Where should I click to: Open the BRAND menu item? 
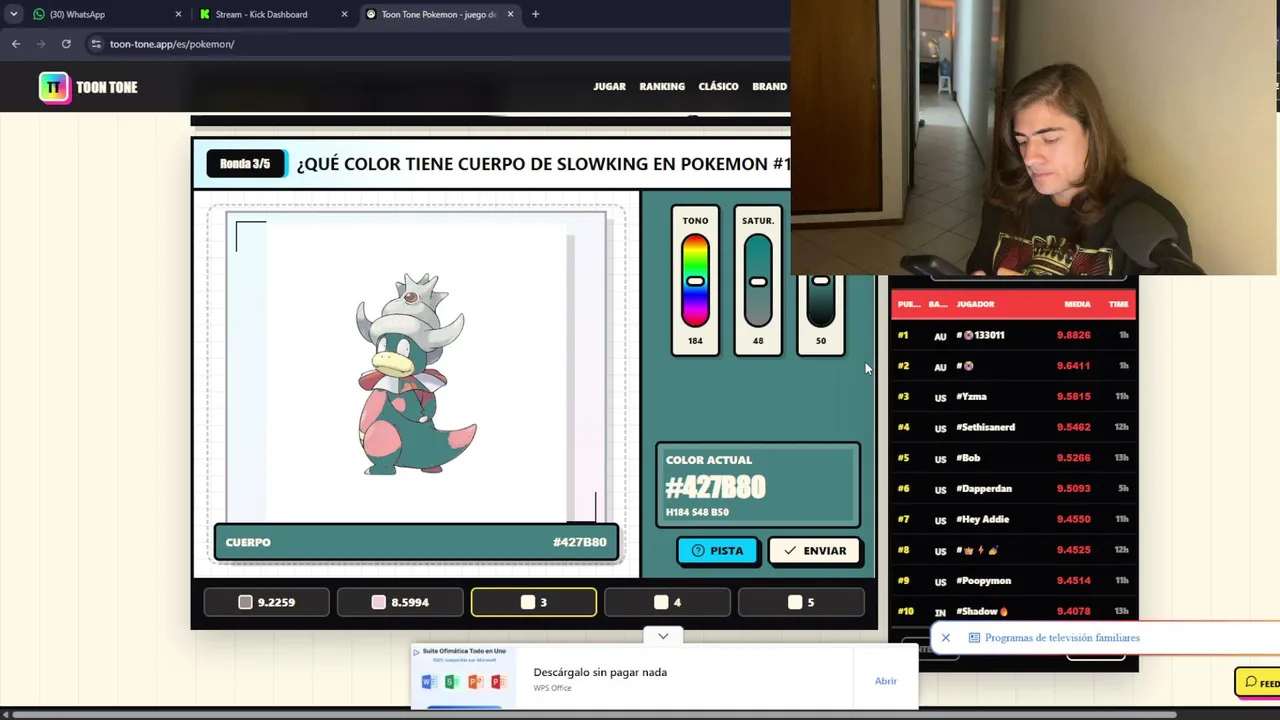[x=769, y=87]
